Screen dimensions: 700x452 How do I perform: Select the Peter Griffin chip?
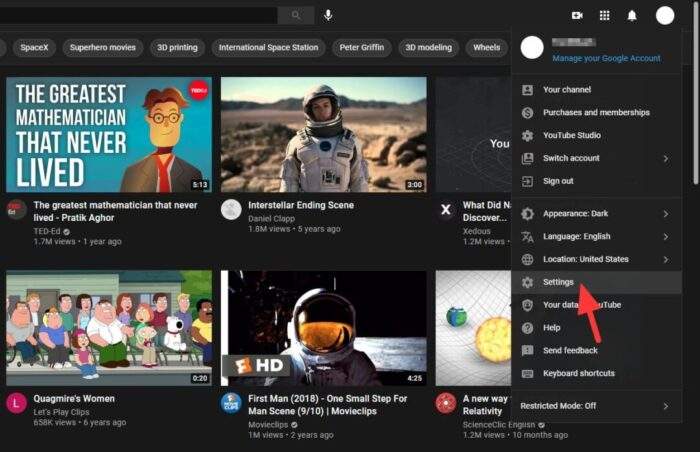click(x=362, y=47)
